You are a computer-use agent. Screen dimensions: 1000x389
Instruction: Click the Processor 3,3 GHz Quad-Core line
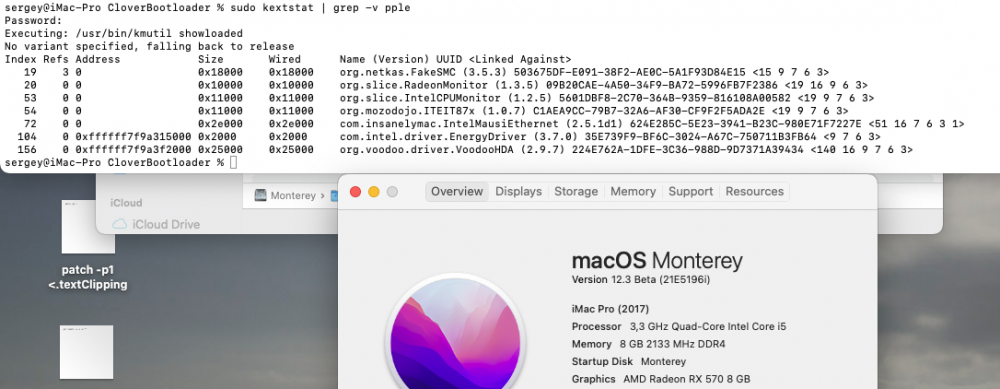pos(679,327)
